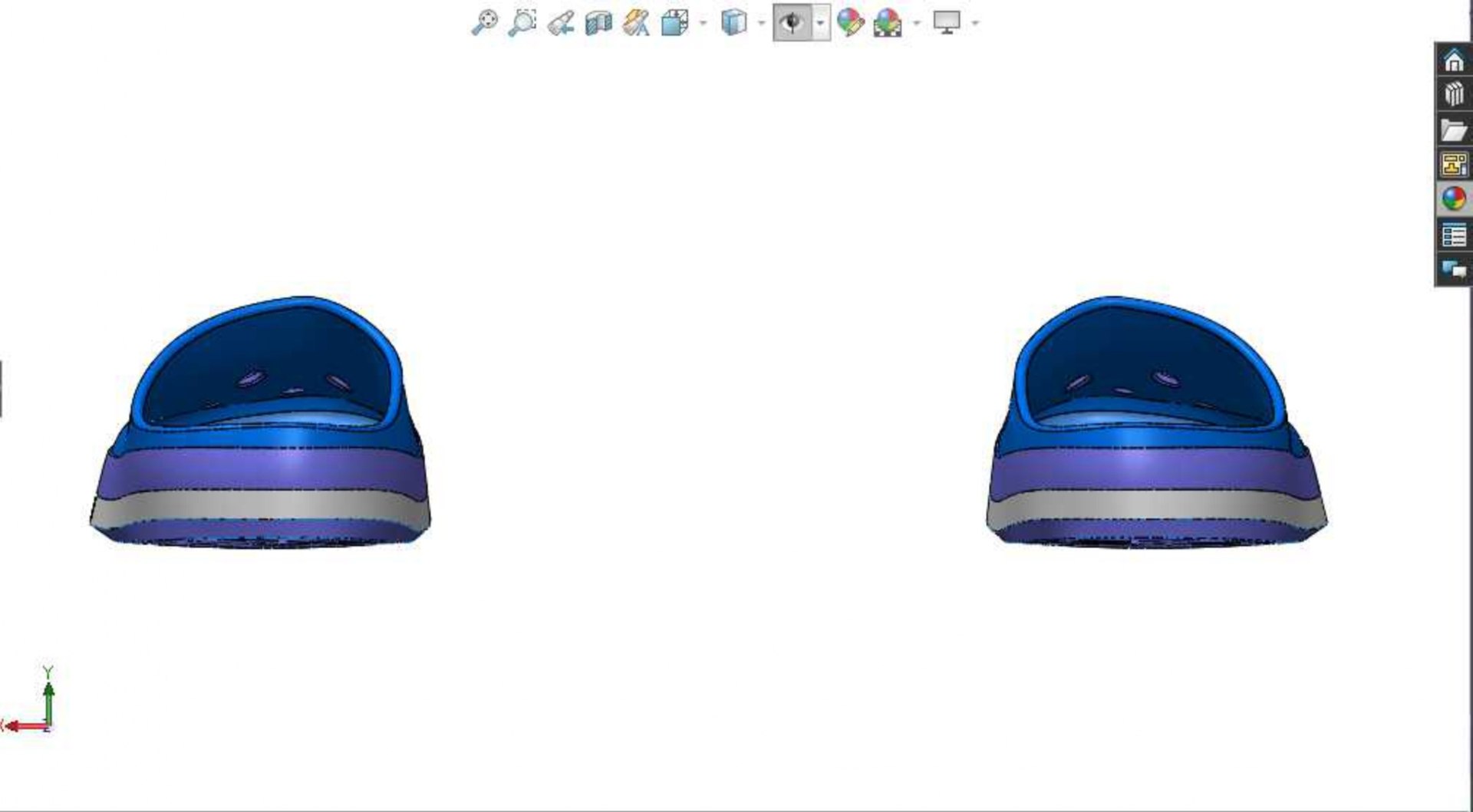Expand the Display Style dropdown arrow
This screenshot has width=1473, height=812.
click(x=761, y=23)
